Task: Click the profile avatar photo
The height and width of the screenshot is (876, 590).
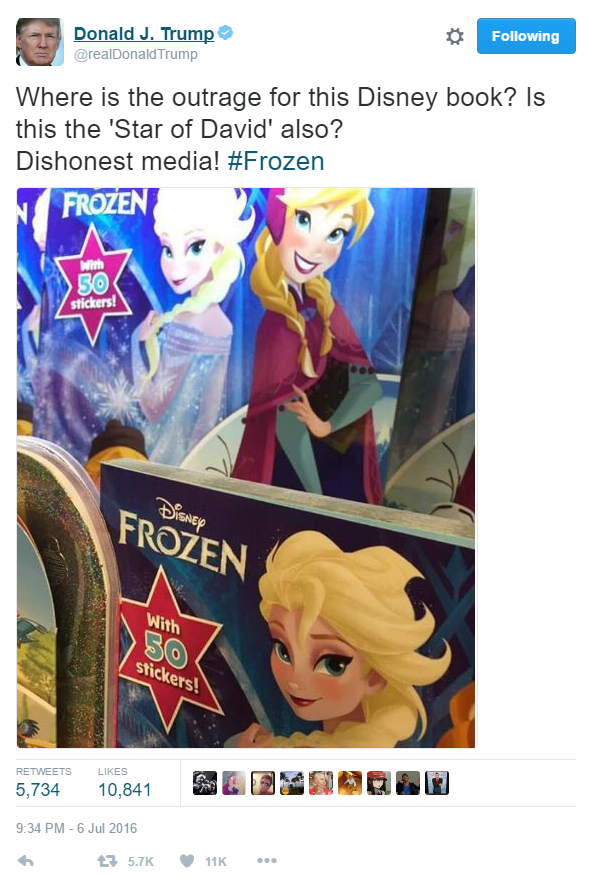Action: point(39,42)
